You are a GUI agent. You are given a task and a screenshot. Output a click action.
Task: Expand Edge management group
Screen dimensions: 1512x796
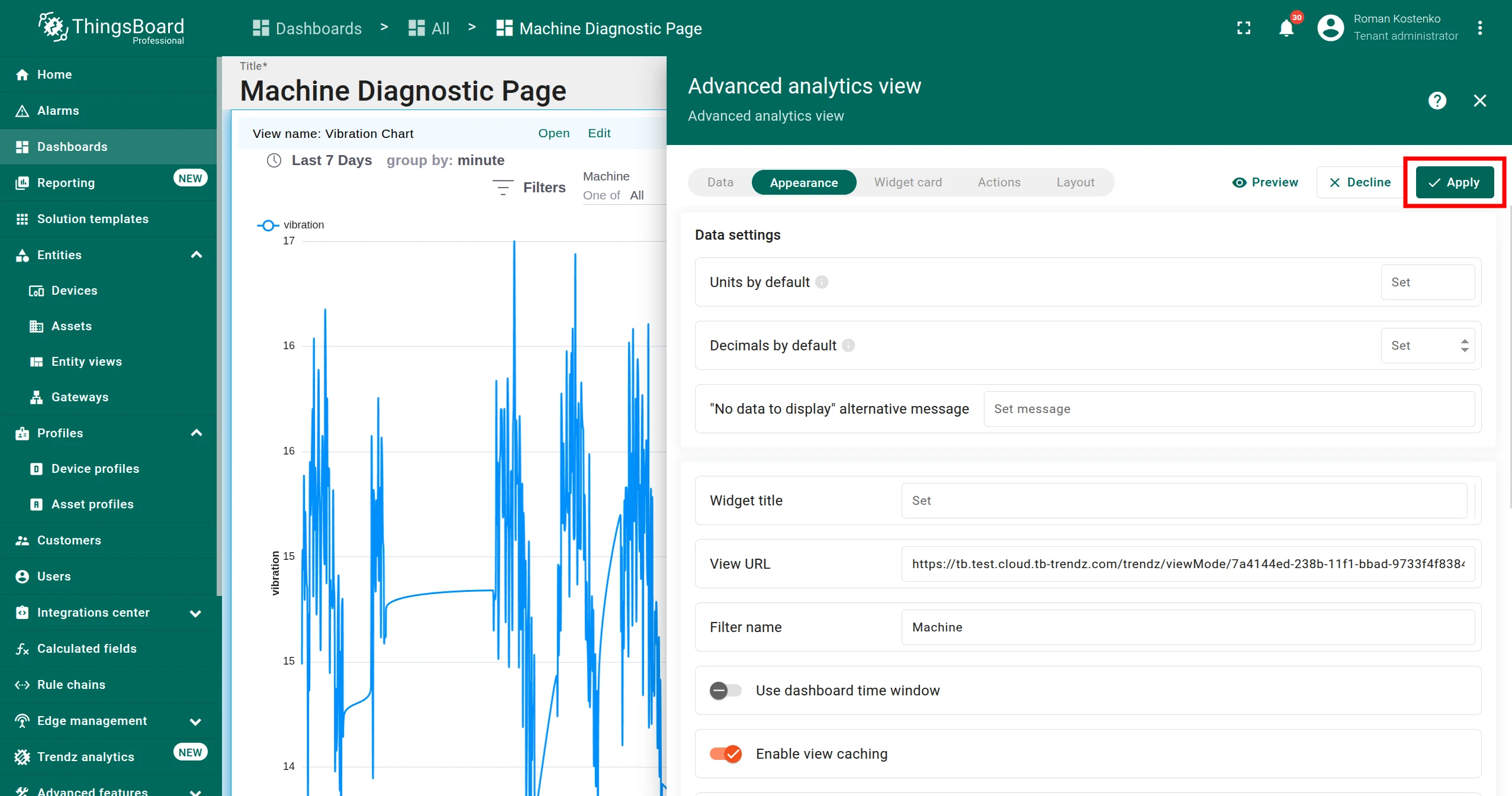(195, 721)
